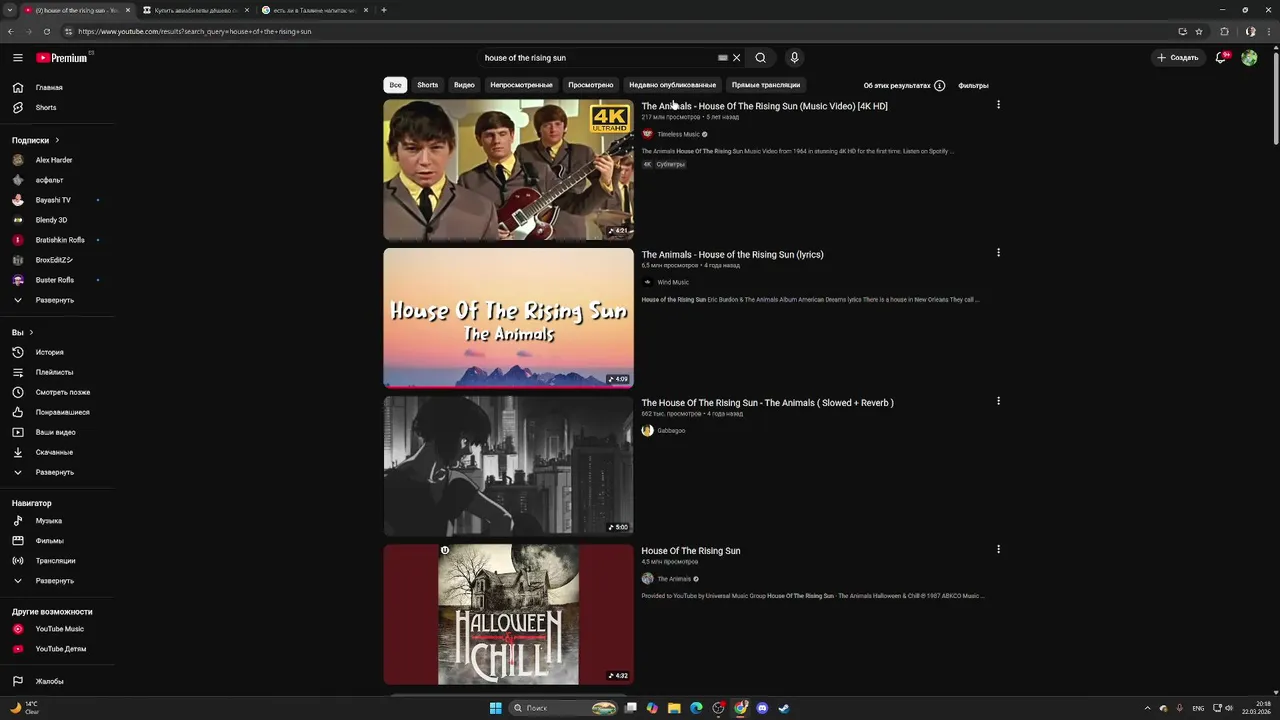
Task: Open the Фильтры dropdown
Action: (x=973, y=85)
